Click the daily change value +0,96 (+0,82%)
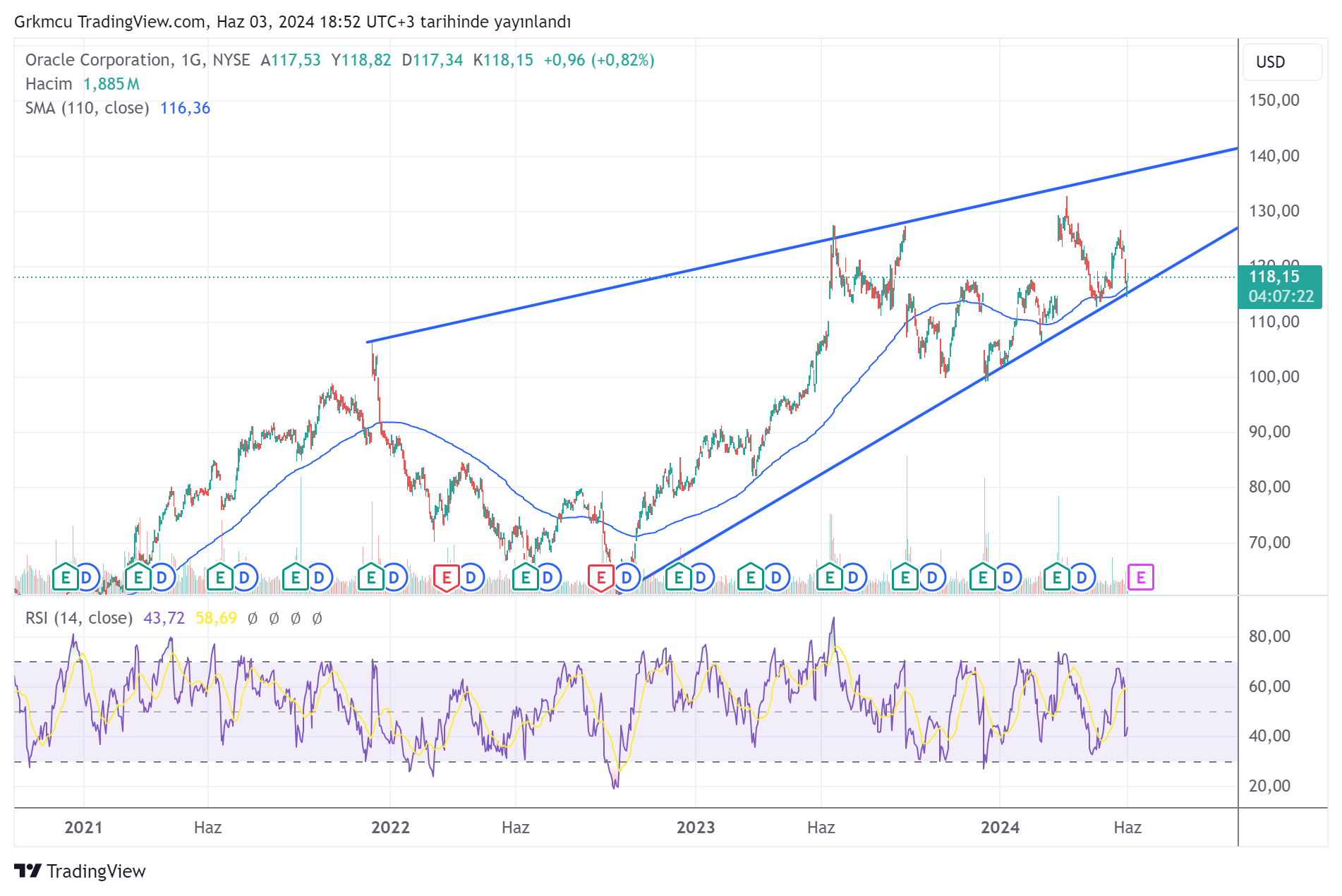1342x896 pixels. click(599, 60)
